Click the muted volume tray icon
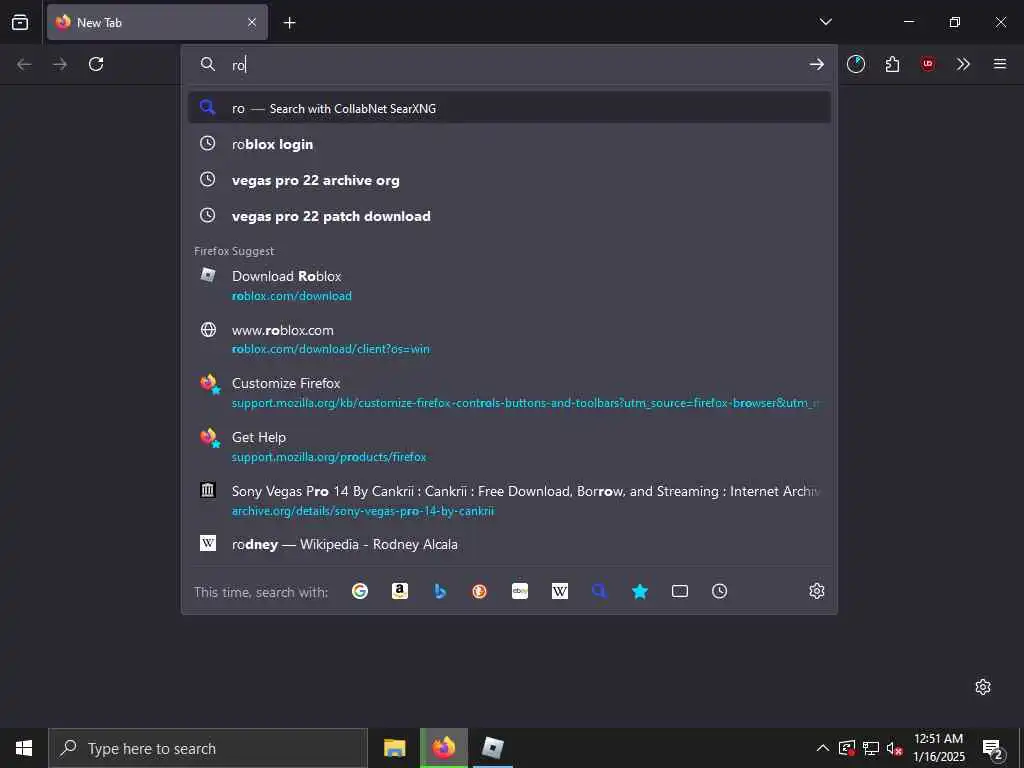This screenshot has height=768, width=1024. coord(895,748)
